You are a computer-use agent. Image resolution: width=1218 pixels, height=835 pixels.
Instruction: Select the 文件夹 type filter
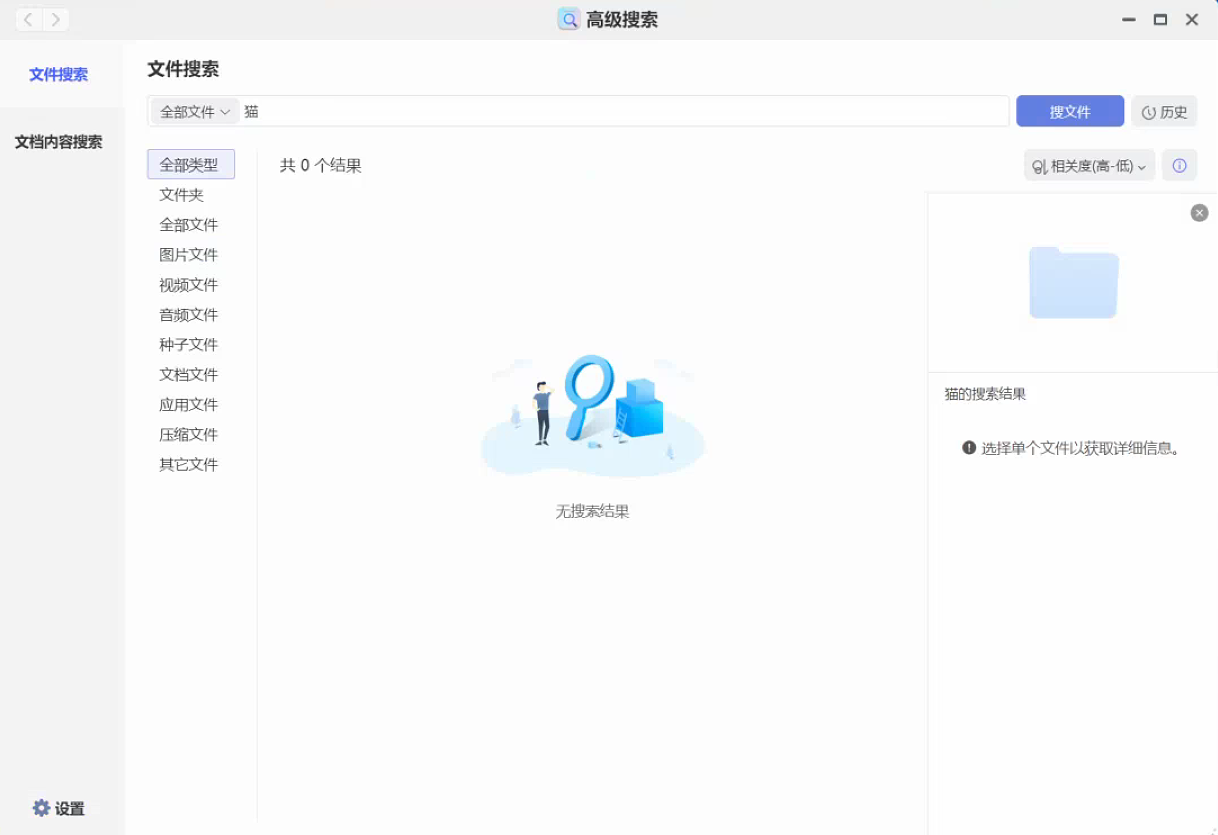(x=181, y=195)
